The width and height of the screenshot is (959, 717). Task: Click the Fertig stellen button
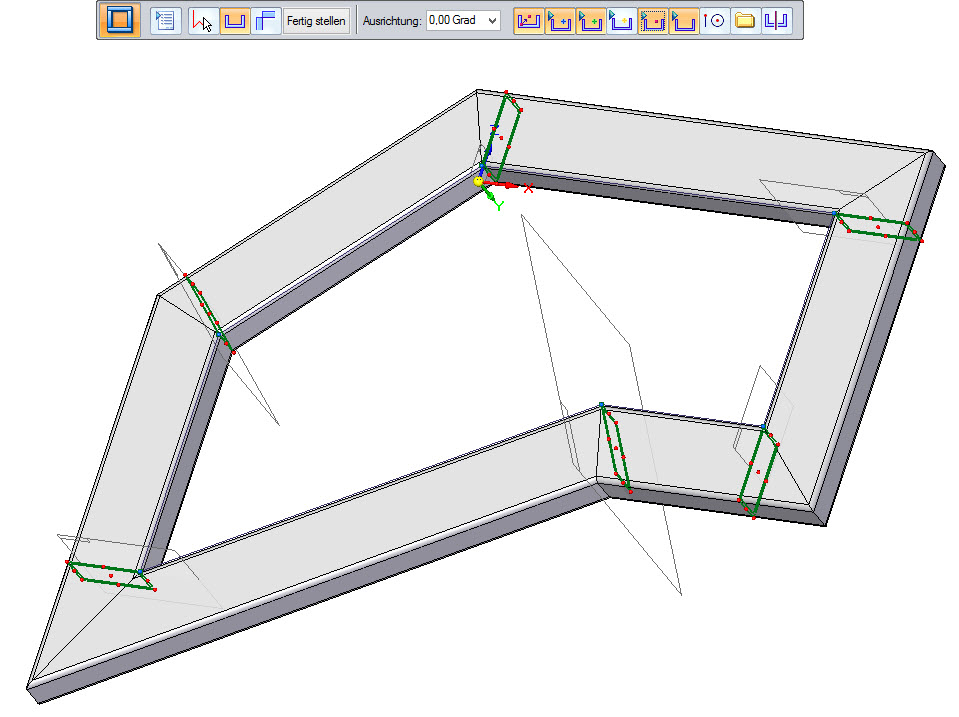point(316,20)
